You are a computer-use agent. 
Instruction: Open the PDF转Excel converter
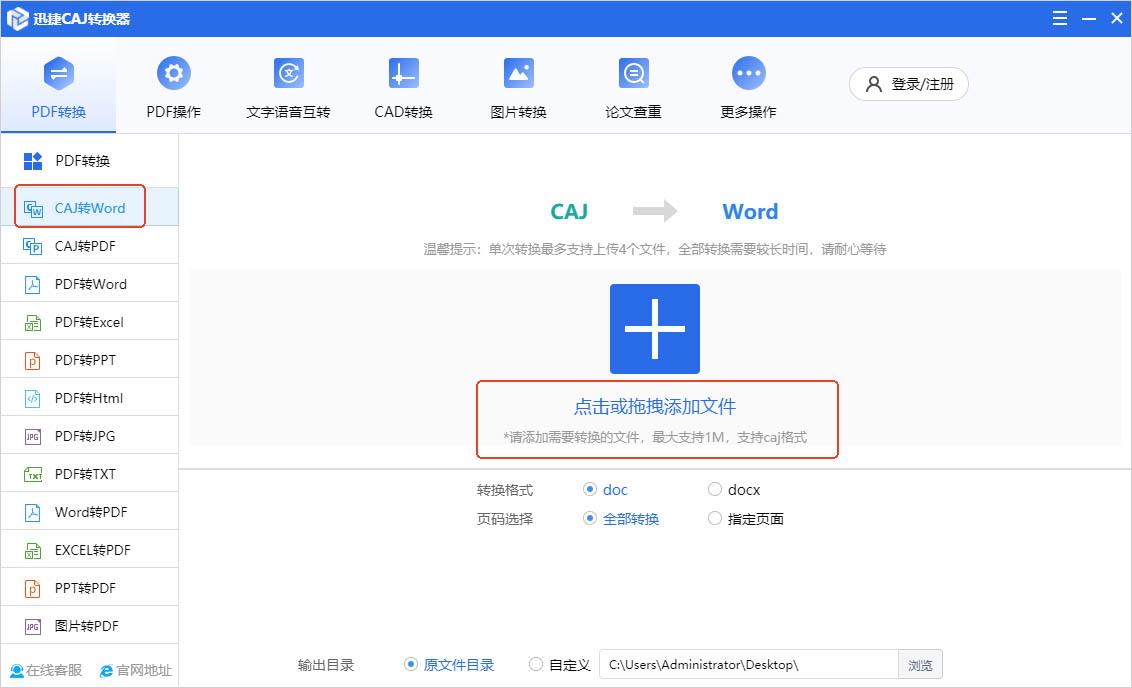90,321
